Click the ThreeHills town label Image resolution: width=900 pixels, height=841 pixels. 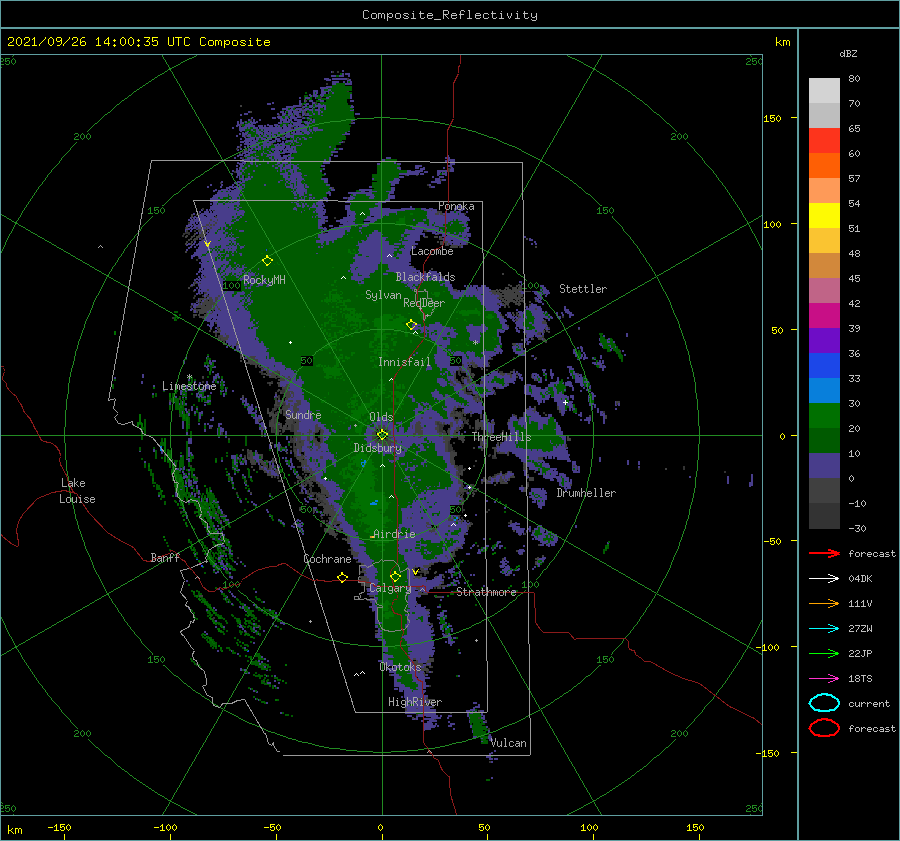[x=501, y=437]
